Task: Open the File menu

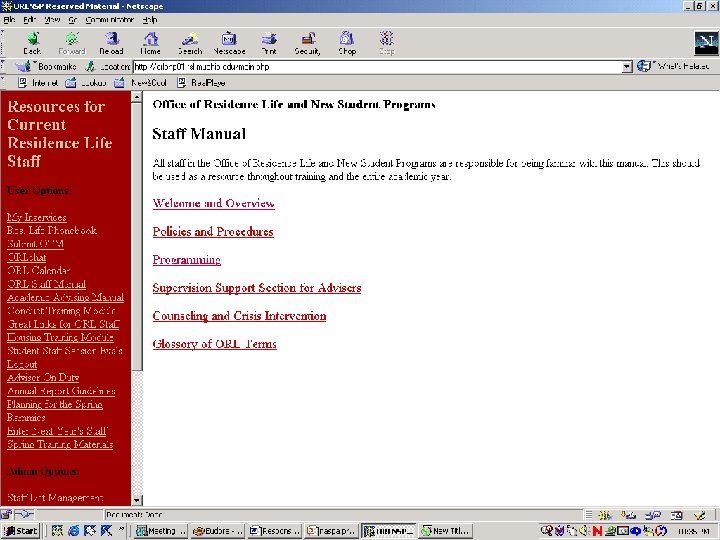Action: [x=9, y=20]
